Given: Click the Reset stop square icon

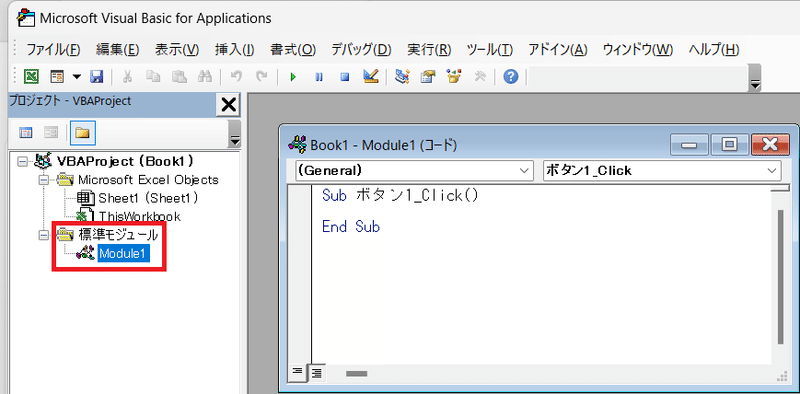Looking at the screenshot, I should (345, 77).
